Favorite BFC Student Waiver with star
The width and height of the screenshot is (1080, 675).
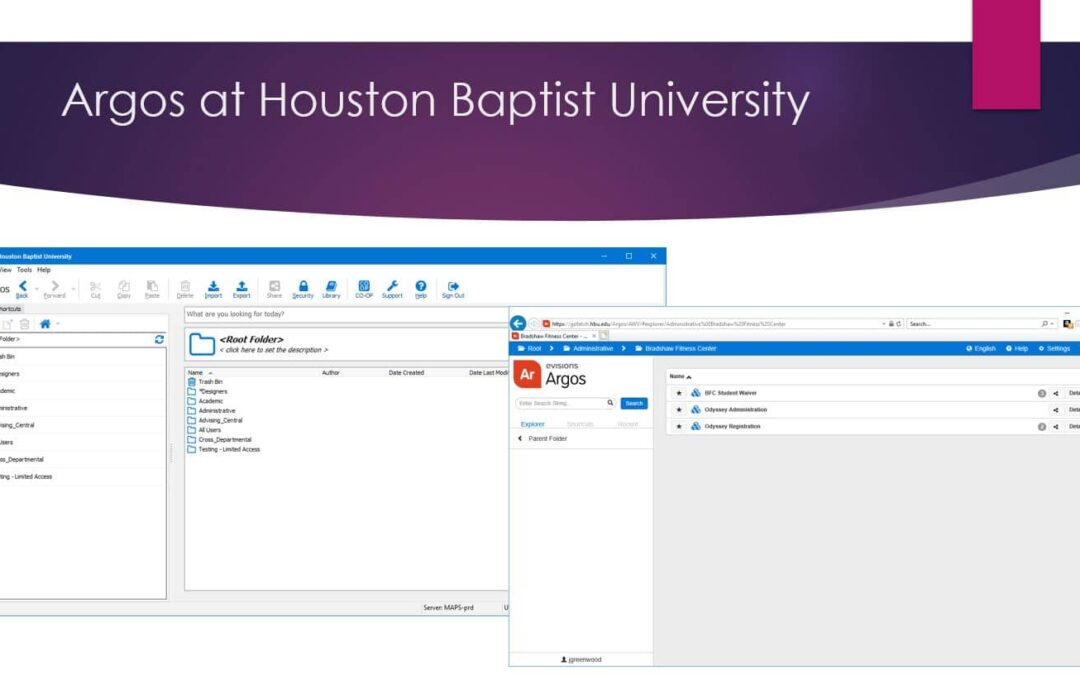[679, 393]
